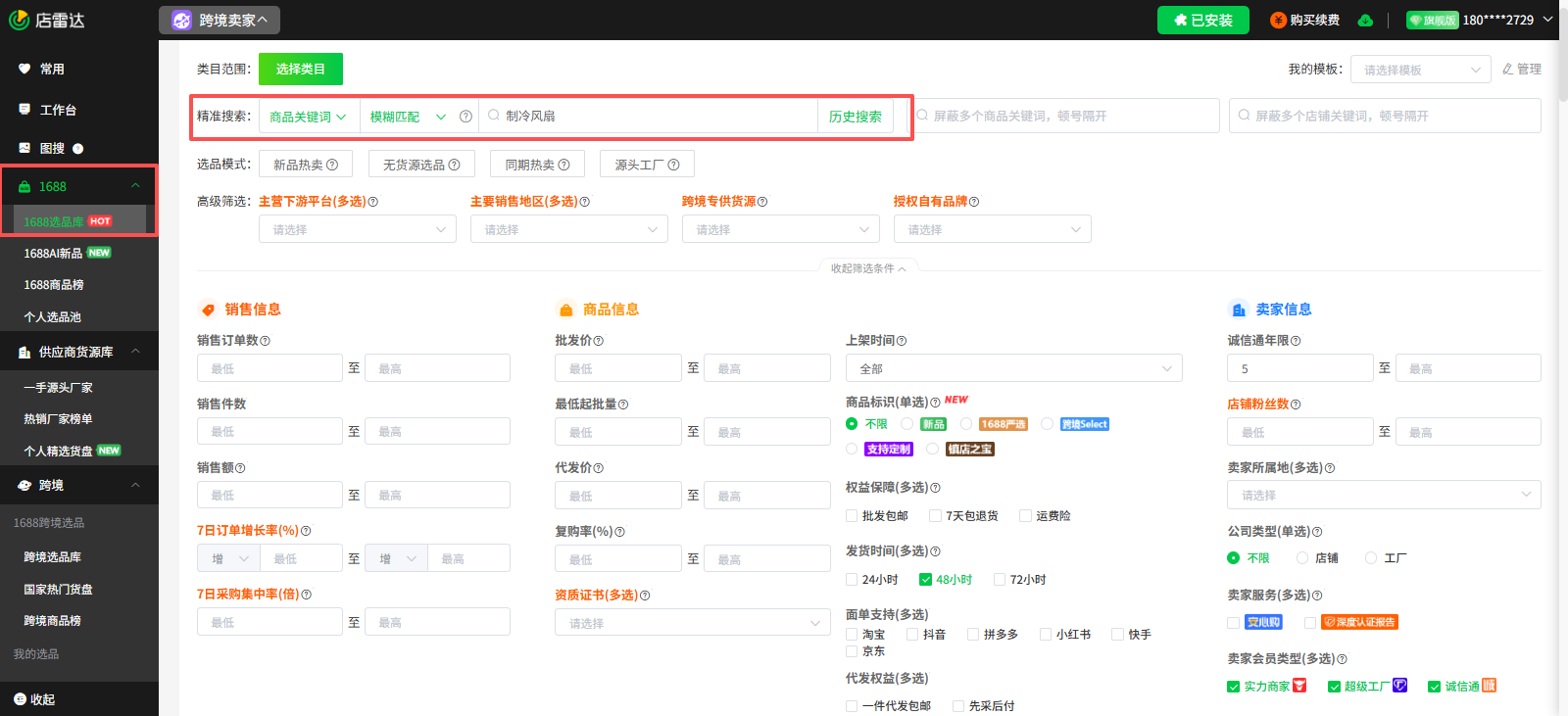Click the 购买续费 link
This screenshot has height=716, width=1568.
coord(1314,20)
